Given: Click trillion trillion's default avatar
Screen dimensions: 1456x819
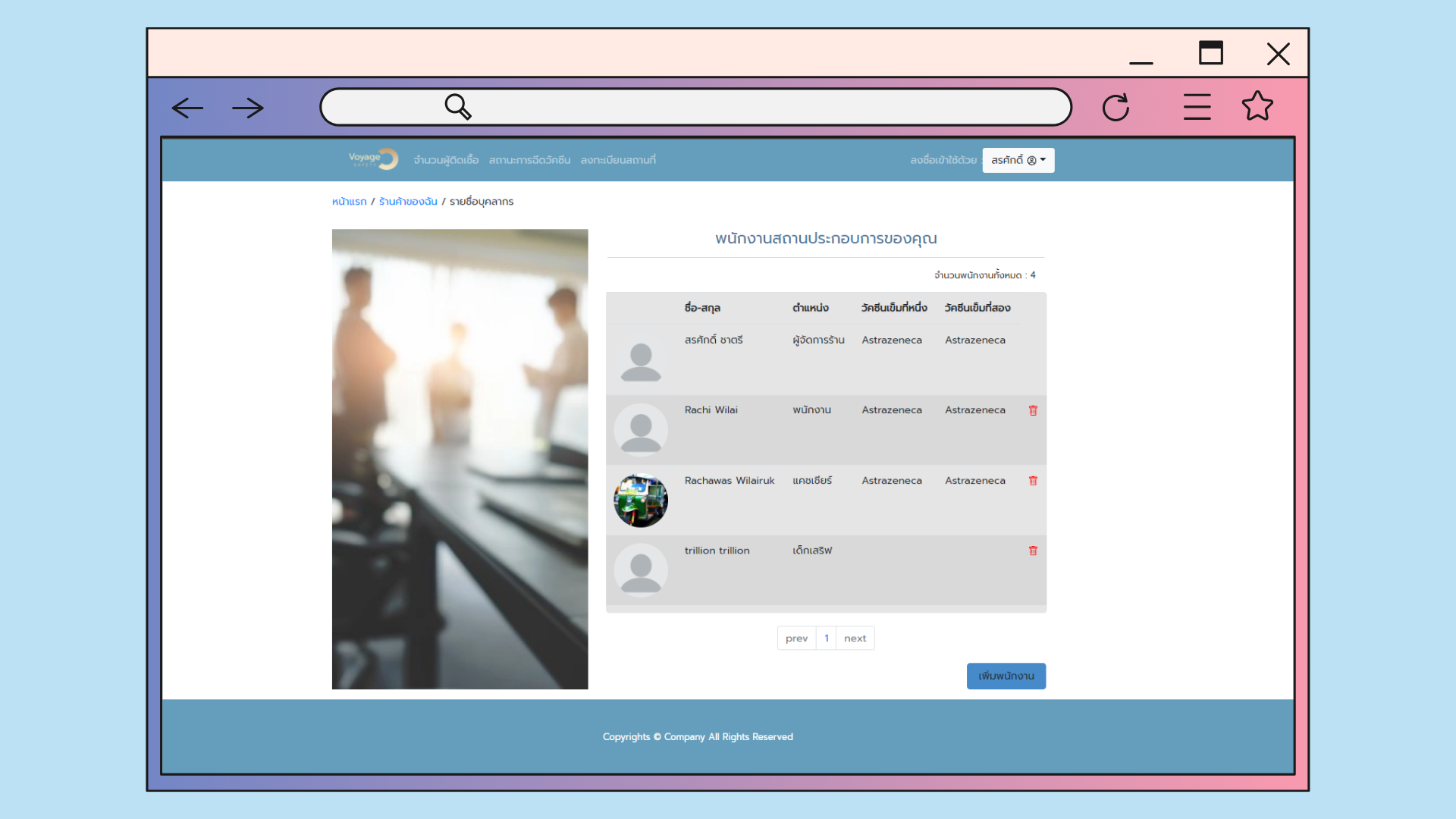Looking at the screenshot, I should (641, 570).
